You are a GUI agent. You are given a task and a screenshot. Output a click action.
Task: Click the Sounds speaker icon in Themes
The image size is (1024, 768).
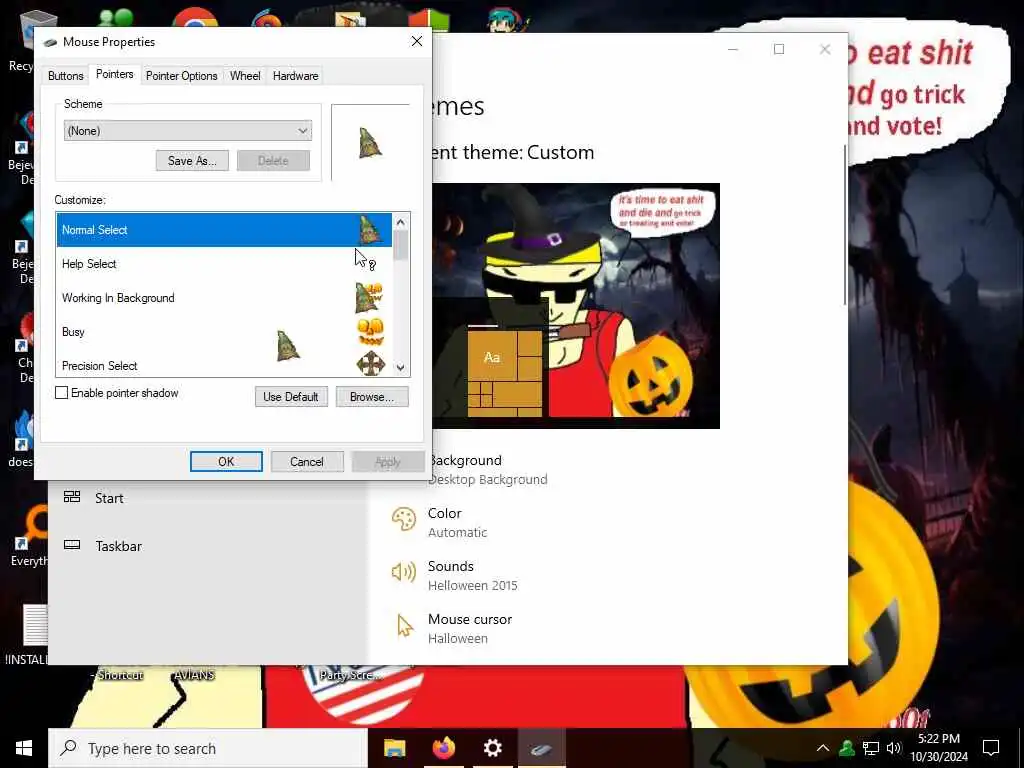coord(404,572)
